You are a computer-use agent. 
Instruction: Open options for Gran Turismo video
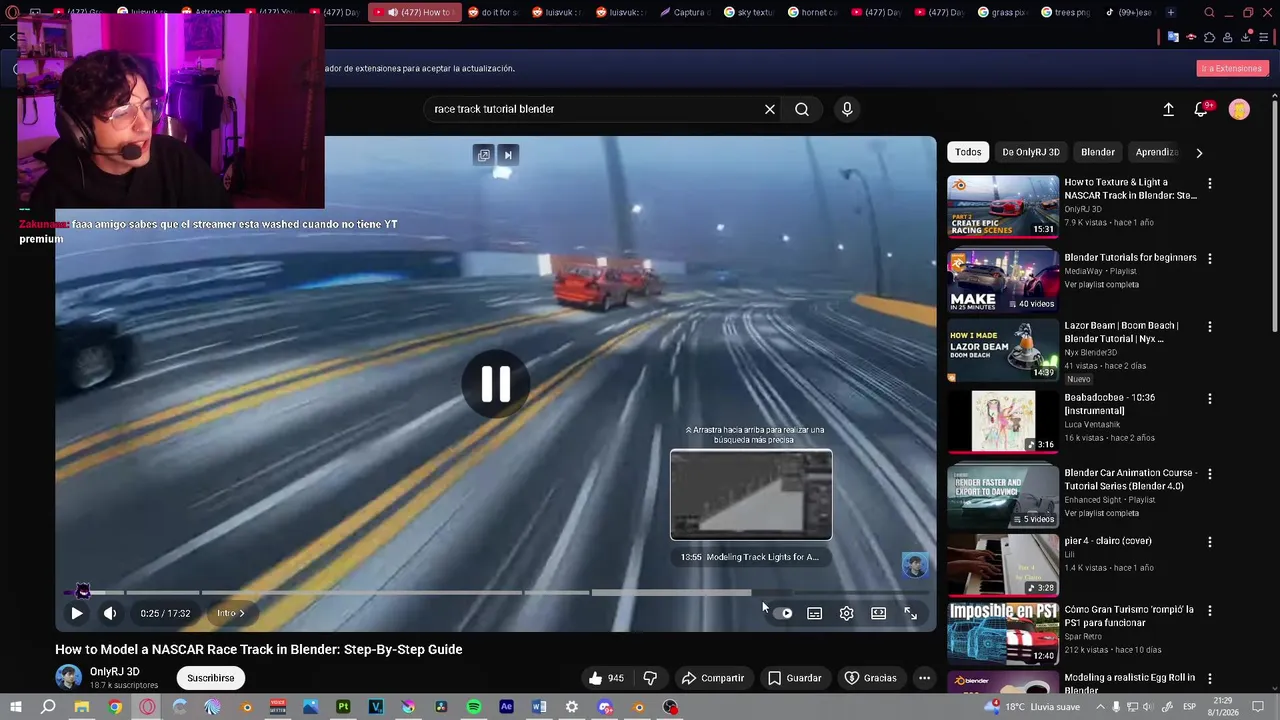(x=1210, y=610)
